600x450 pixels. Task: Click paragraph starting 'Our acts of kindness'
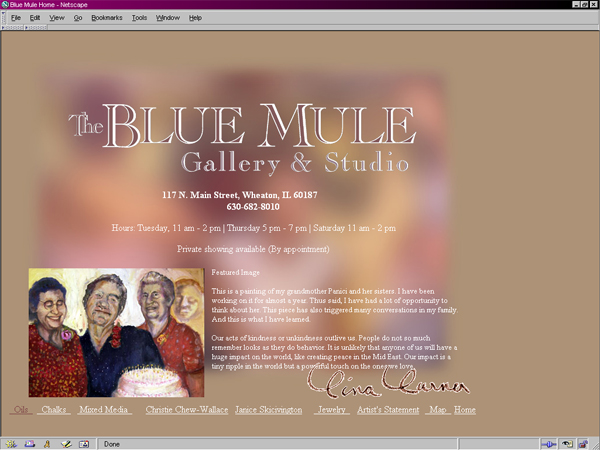point(334,352)
